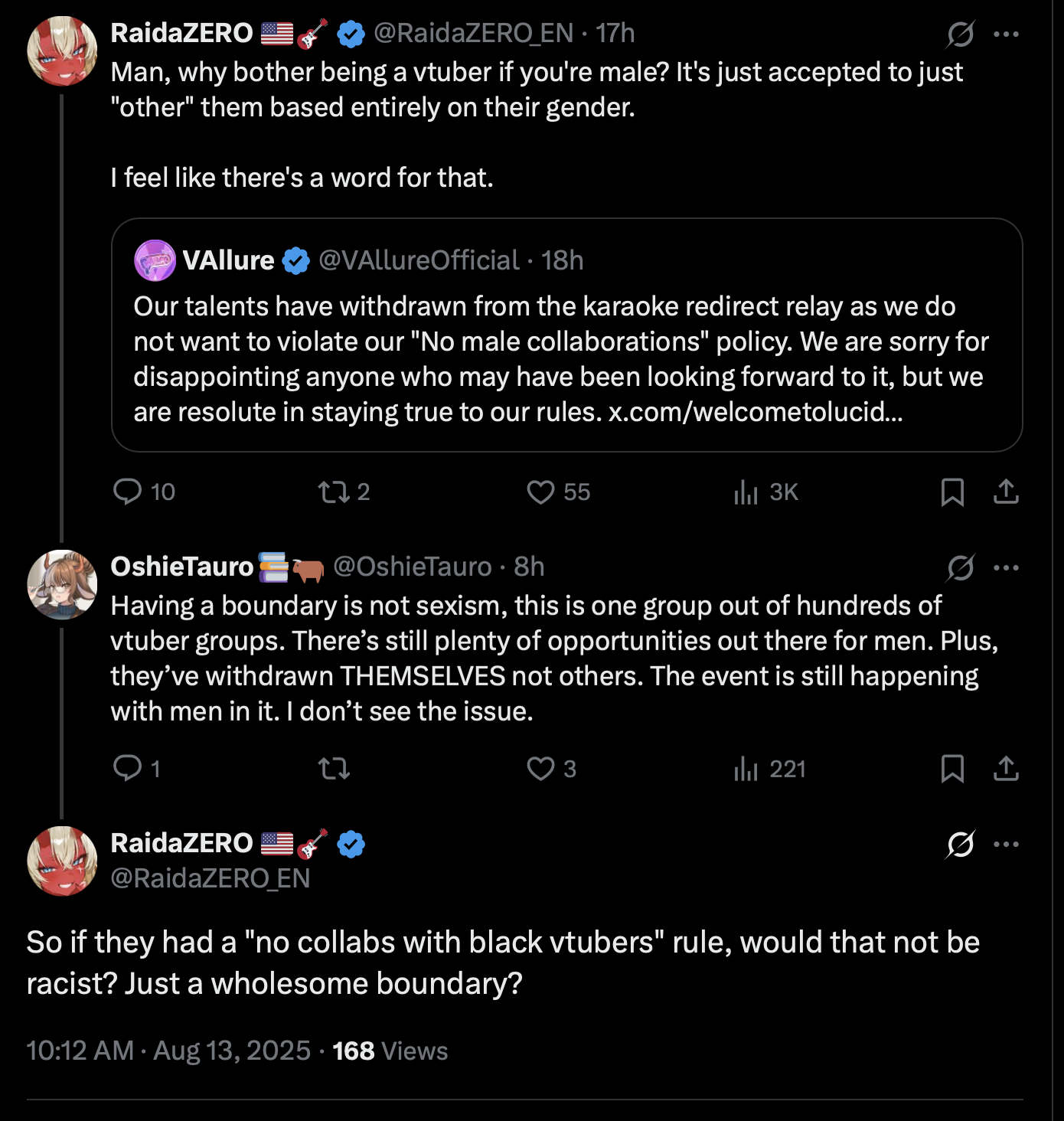
Task: Open more options on the main tweet
Action: click(1006, 844)
